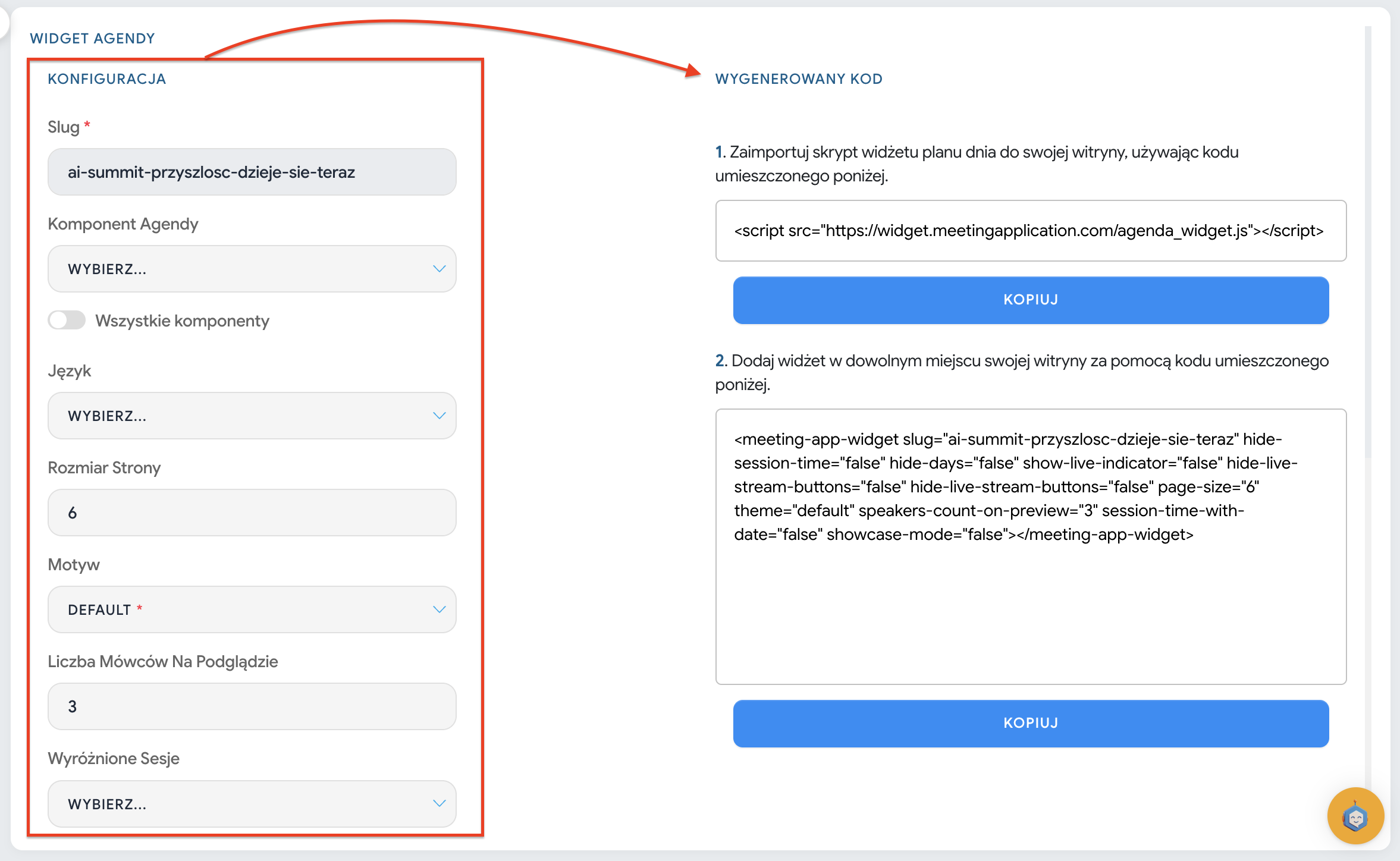Click the Widget Agendy section heading
The height and width of the screenshot is (861, 1400).
(x=92, y=39)
